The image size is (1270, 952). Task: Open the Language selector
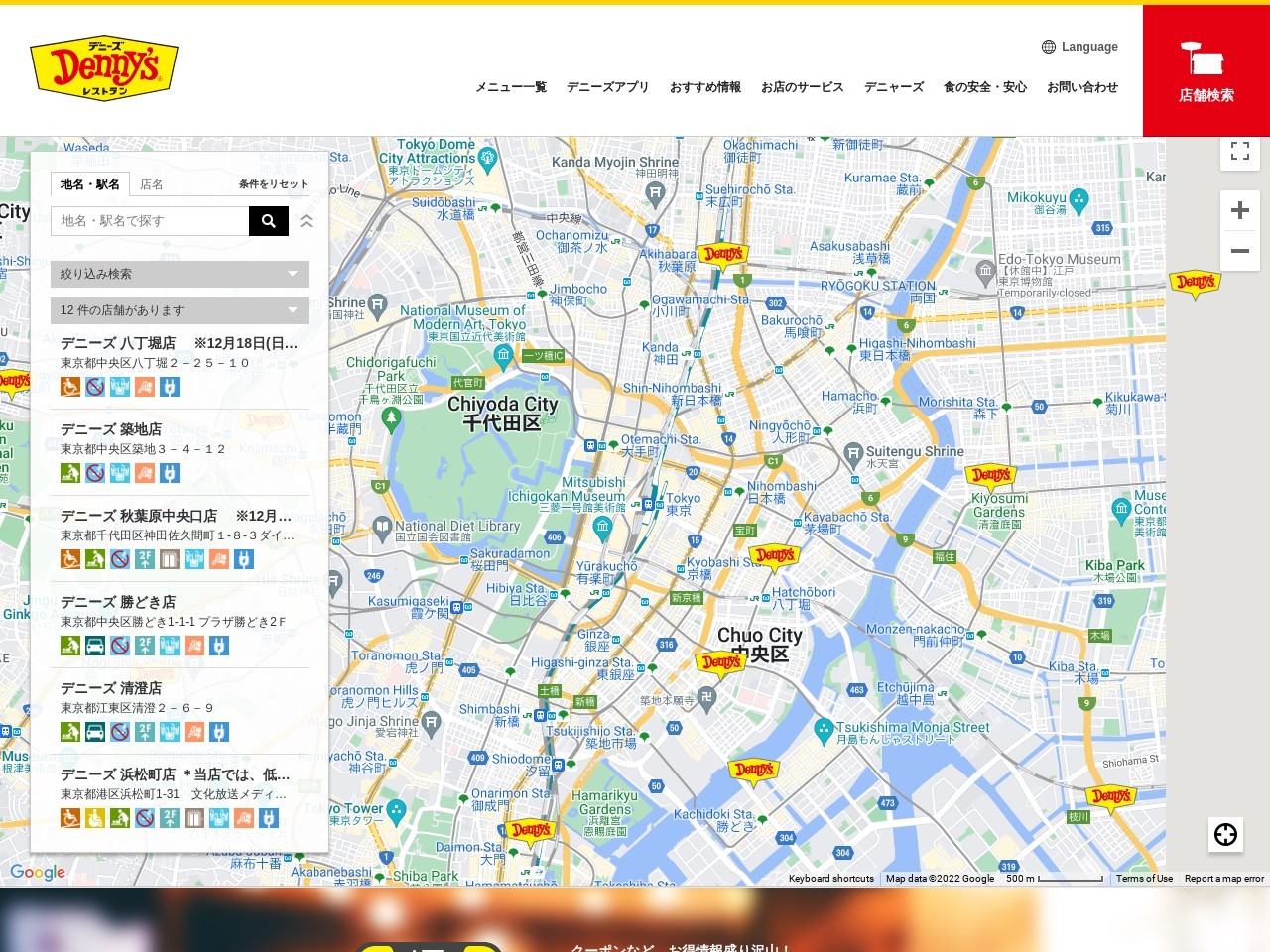click(x=1079, y=47)
